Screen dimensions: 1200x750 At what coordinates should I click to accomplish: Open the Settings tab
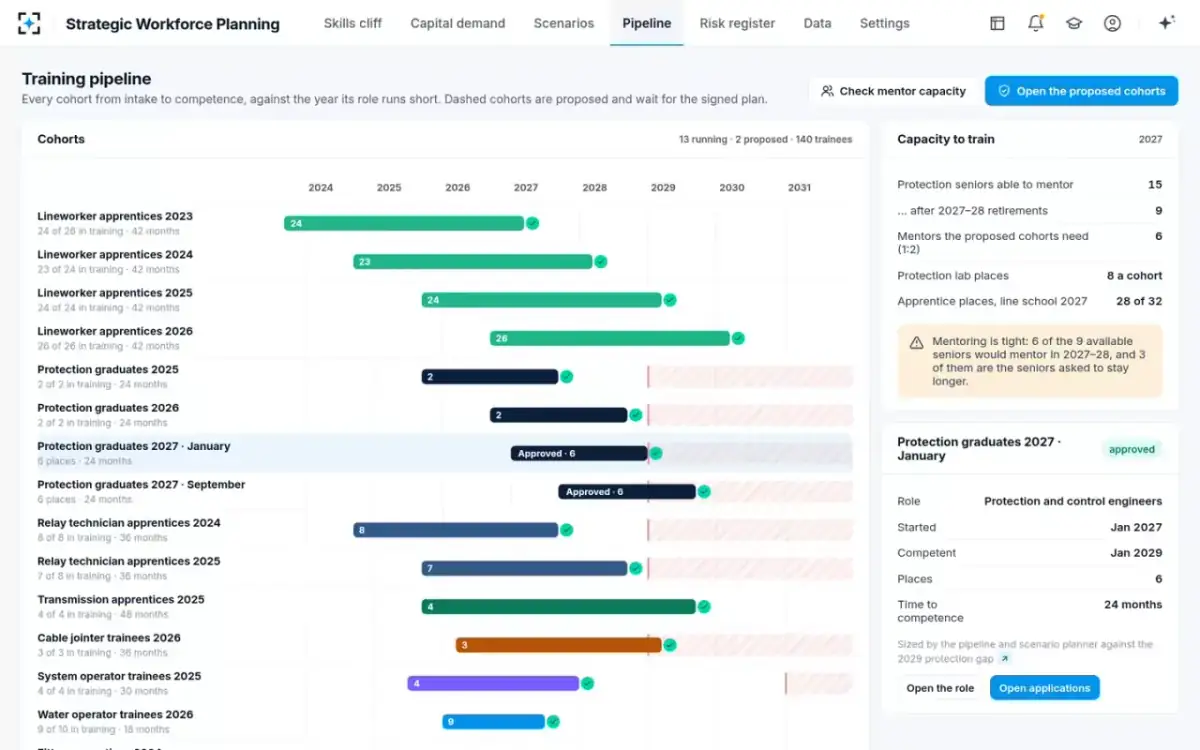point(885,23)
